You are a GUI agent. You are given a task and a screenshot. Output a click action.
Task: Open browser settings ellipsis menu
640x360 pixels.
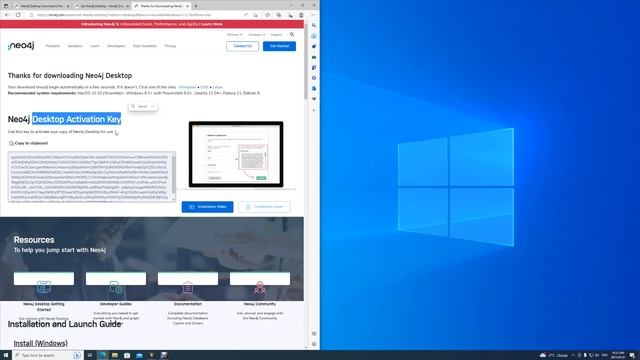pyautogui.click(x=313, y=15)
